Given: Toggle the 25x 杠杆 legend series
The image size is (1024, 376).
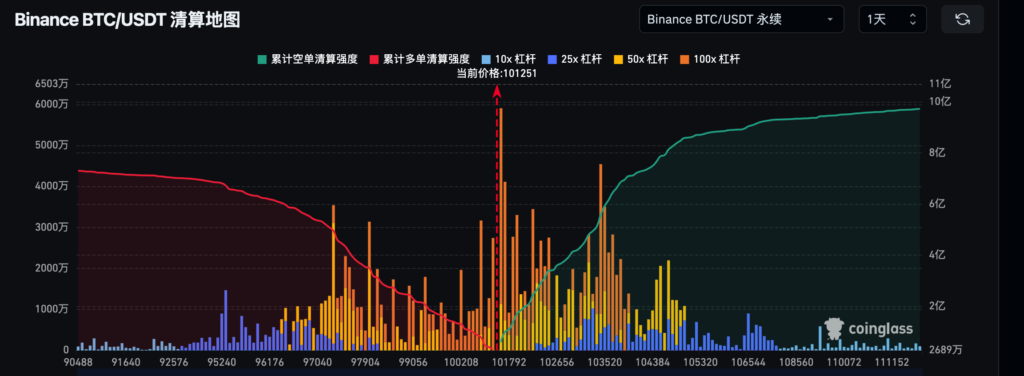Looking at the screenshot, I should [576, 59].
